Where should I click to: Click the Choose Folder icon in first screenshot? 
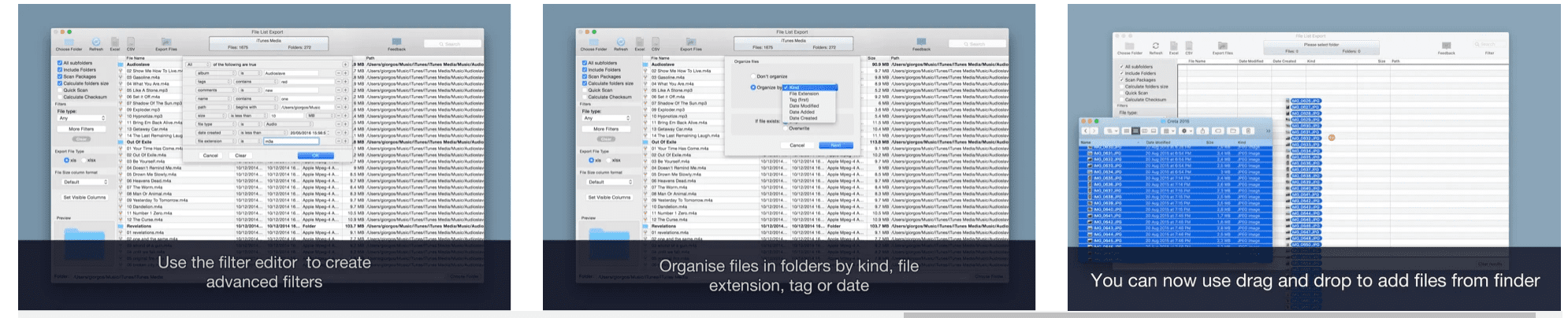69,42
